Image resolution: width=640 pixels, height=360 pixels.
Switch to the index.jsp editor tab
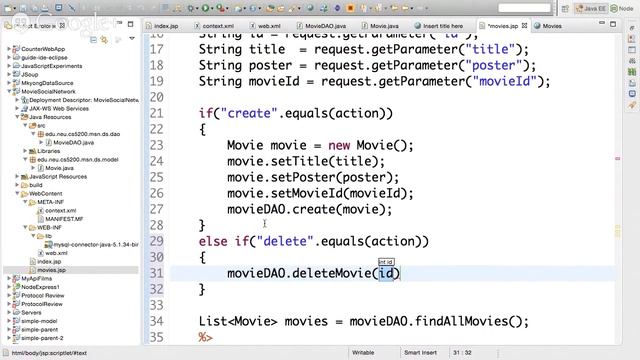click(162, 26)
